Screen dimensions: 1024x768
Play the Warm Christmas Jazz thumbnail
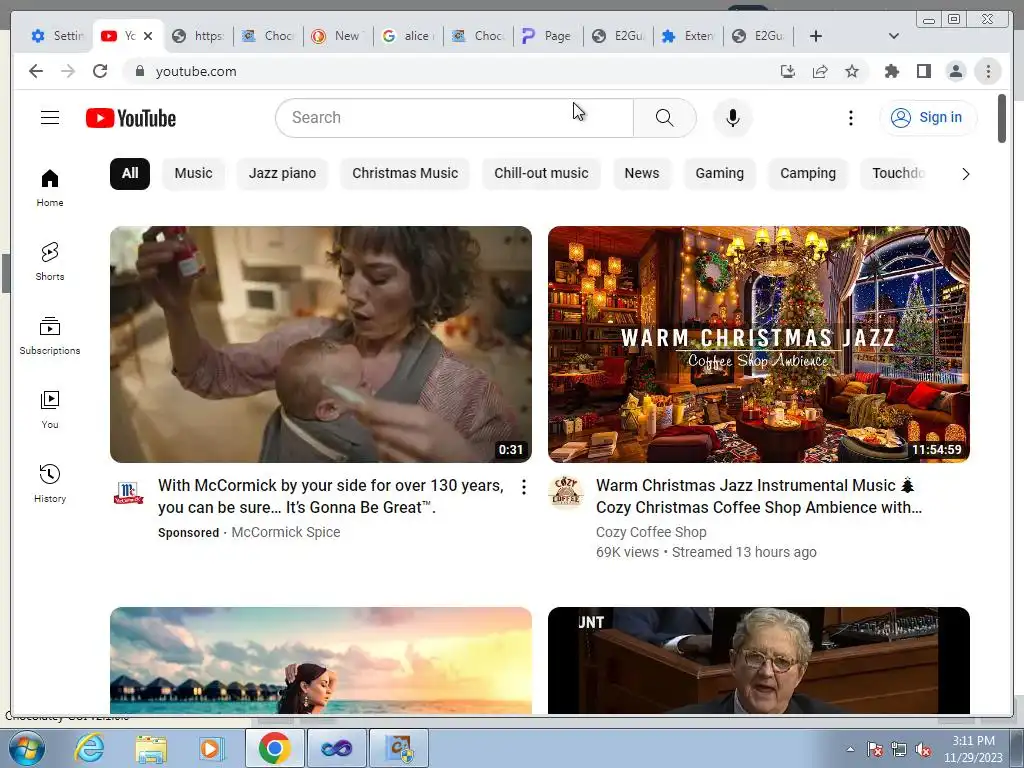click(759, 344)
